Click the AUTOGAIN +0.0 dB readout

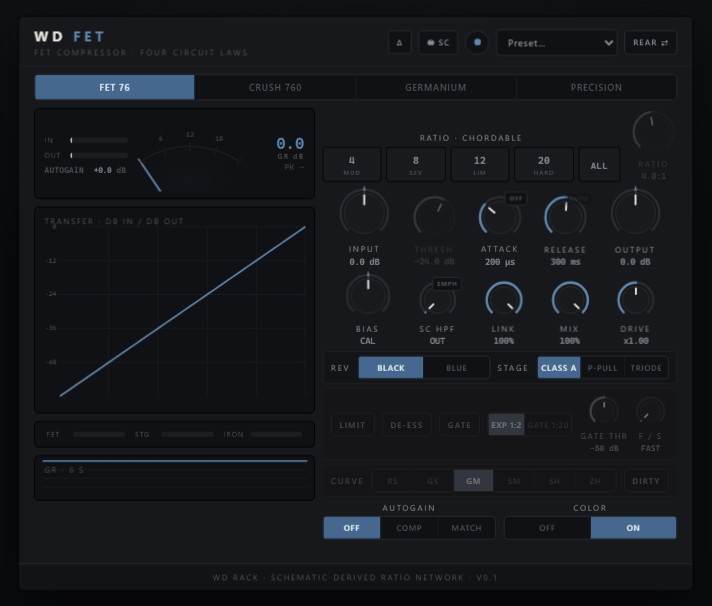(x=85, y=170)
